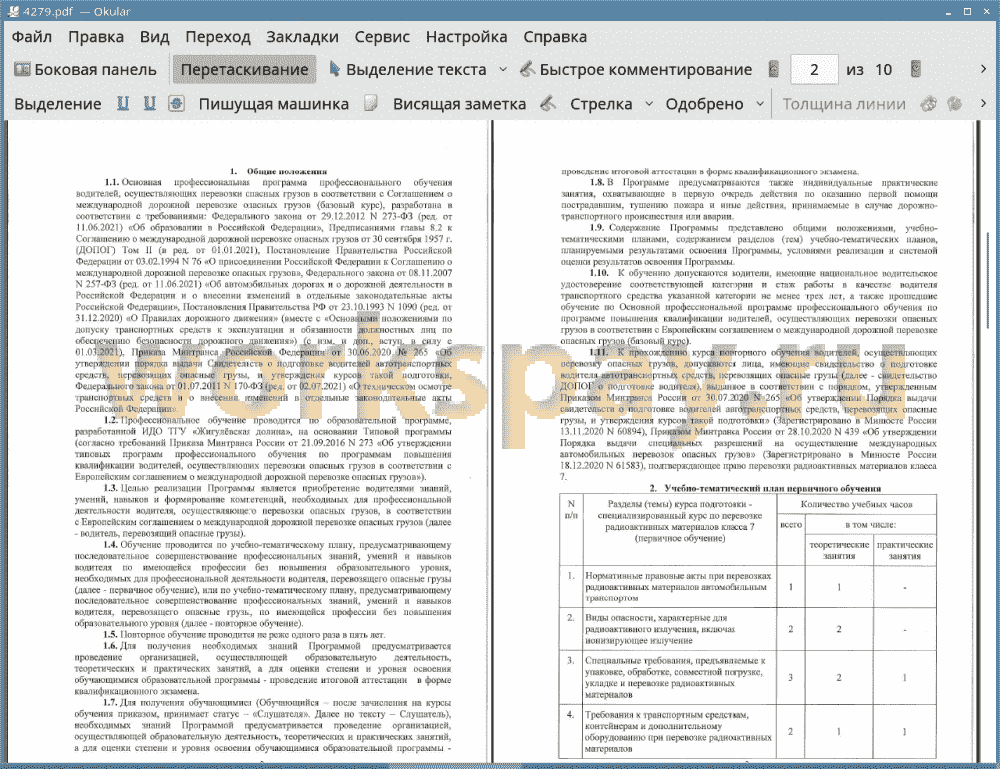
Task: Click heading "1. Общие положения"
Action: (x=278, y=171)
